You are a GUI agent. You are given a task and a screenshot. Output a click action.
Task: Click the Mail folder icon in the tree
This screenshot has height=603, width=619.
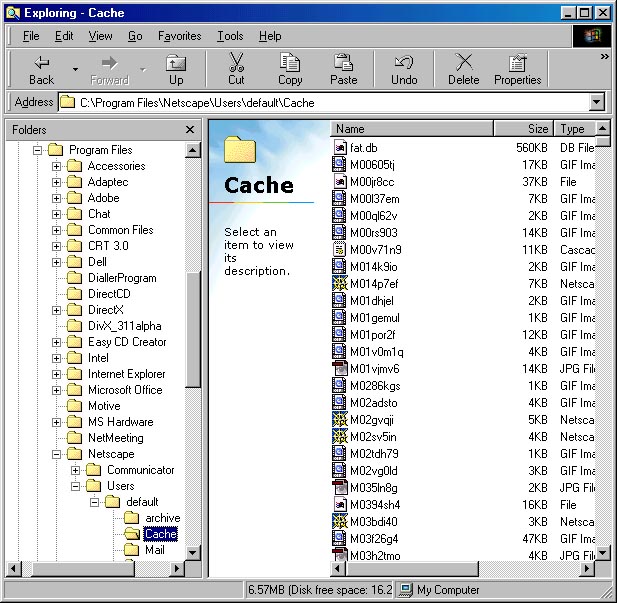131,550
